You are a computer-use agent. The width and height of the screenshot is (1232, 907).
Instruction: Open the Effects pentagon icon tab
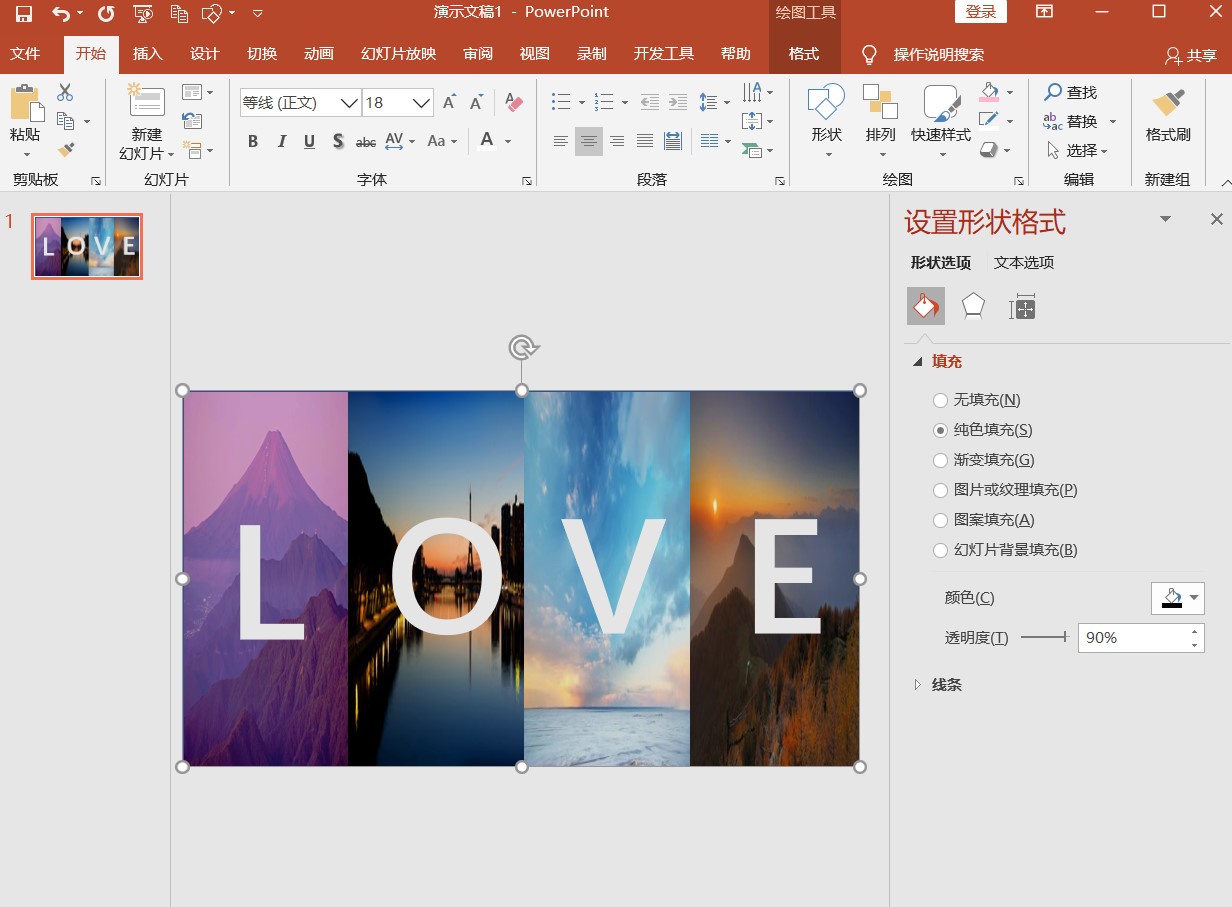click(x=973, y=306)
